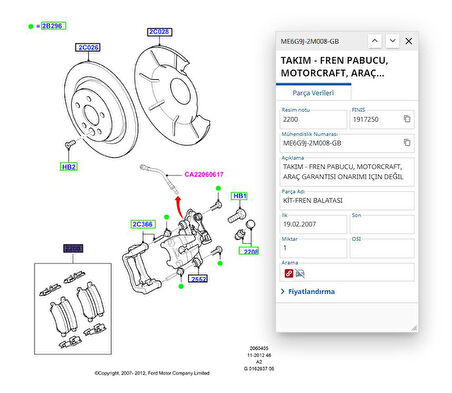Go to next part with the down chevron
This screenshot has height=393, width=452.
393,41
